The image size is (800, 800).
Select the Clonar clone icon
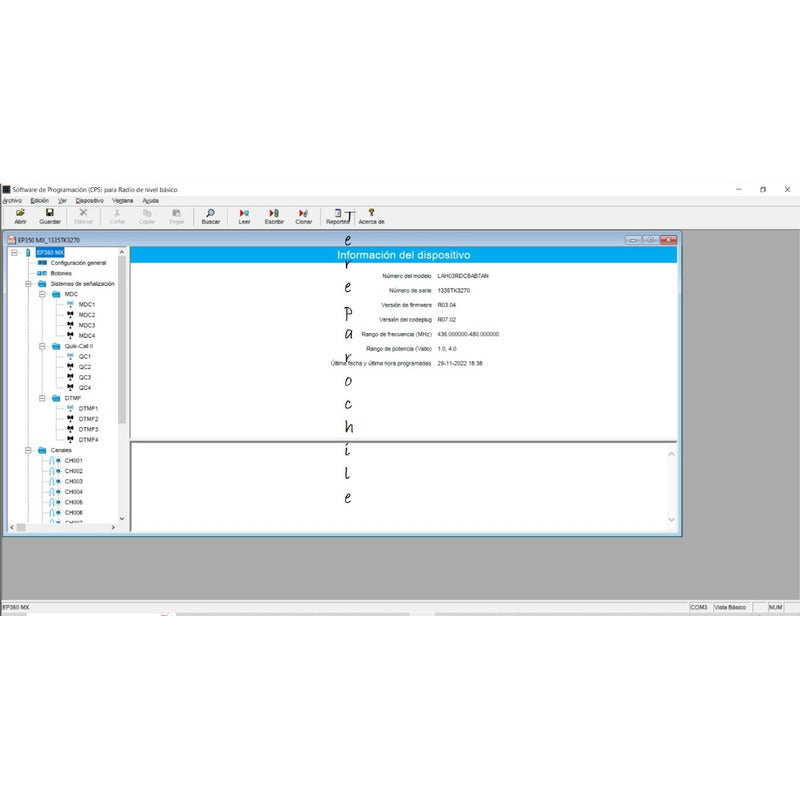(x=301, y=214)
